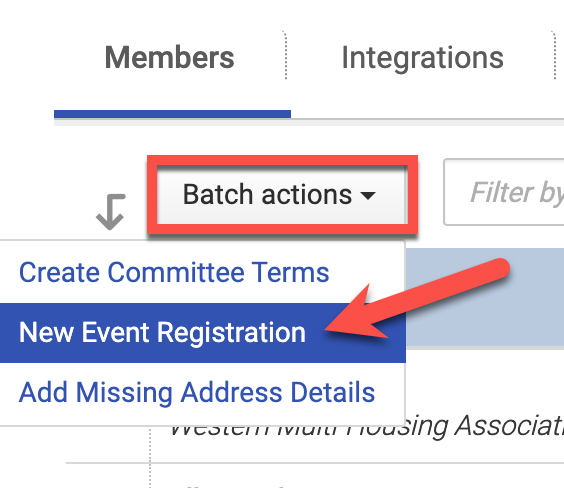Click the dotted divider right of Integrations tab
The image size is (564, 488).
[x=554, y=55]
